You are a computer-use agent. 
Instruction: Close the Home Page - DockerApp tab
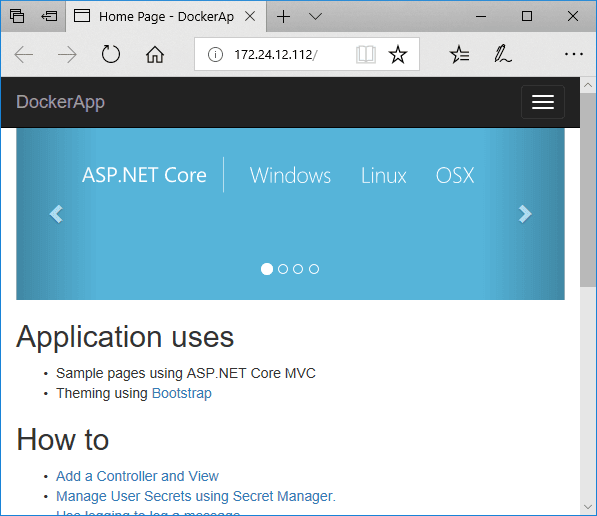[250, 16]
